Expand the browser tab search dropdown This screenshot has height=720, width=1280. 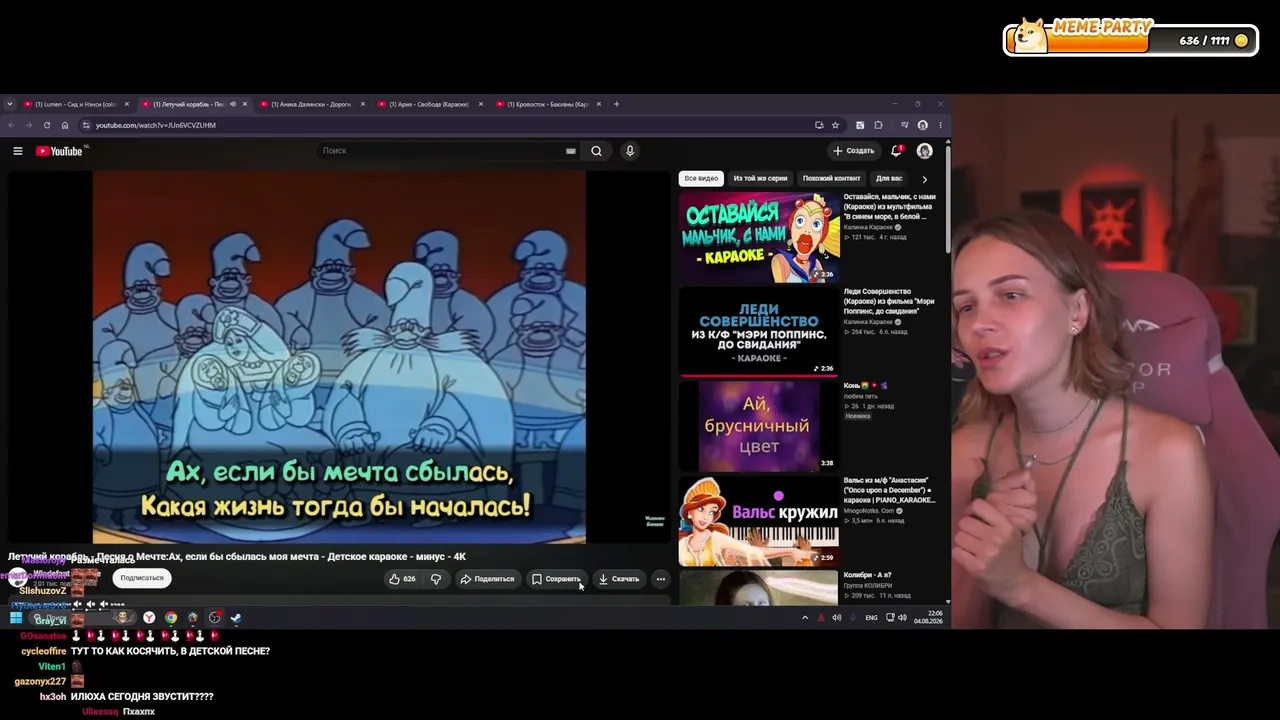pyautogui.click(x=10, y=104)
